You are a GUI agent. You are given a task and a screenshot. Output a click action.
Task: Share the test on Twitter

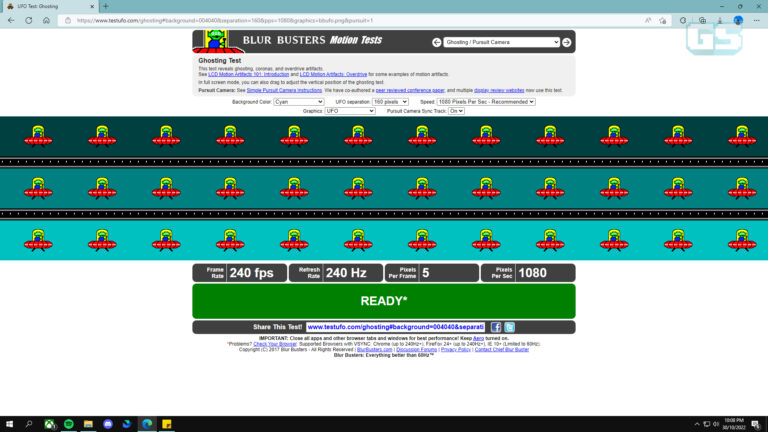tap(510, 327)
